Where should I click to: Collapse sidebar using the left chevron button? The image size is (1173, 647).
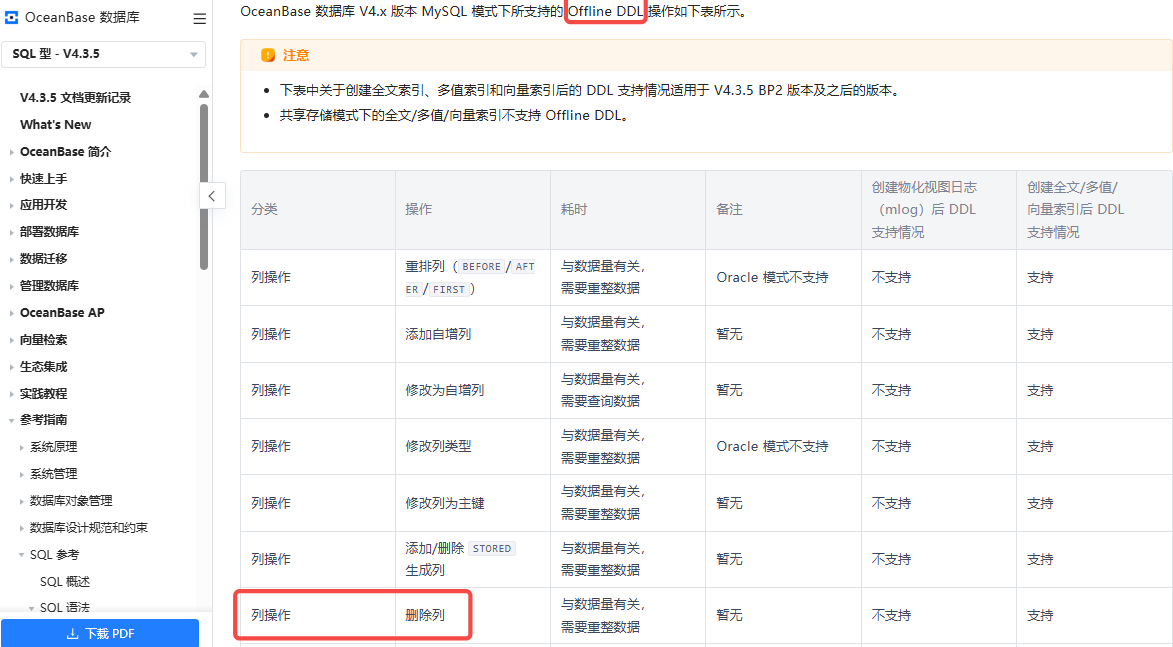(x=211, y=196)
